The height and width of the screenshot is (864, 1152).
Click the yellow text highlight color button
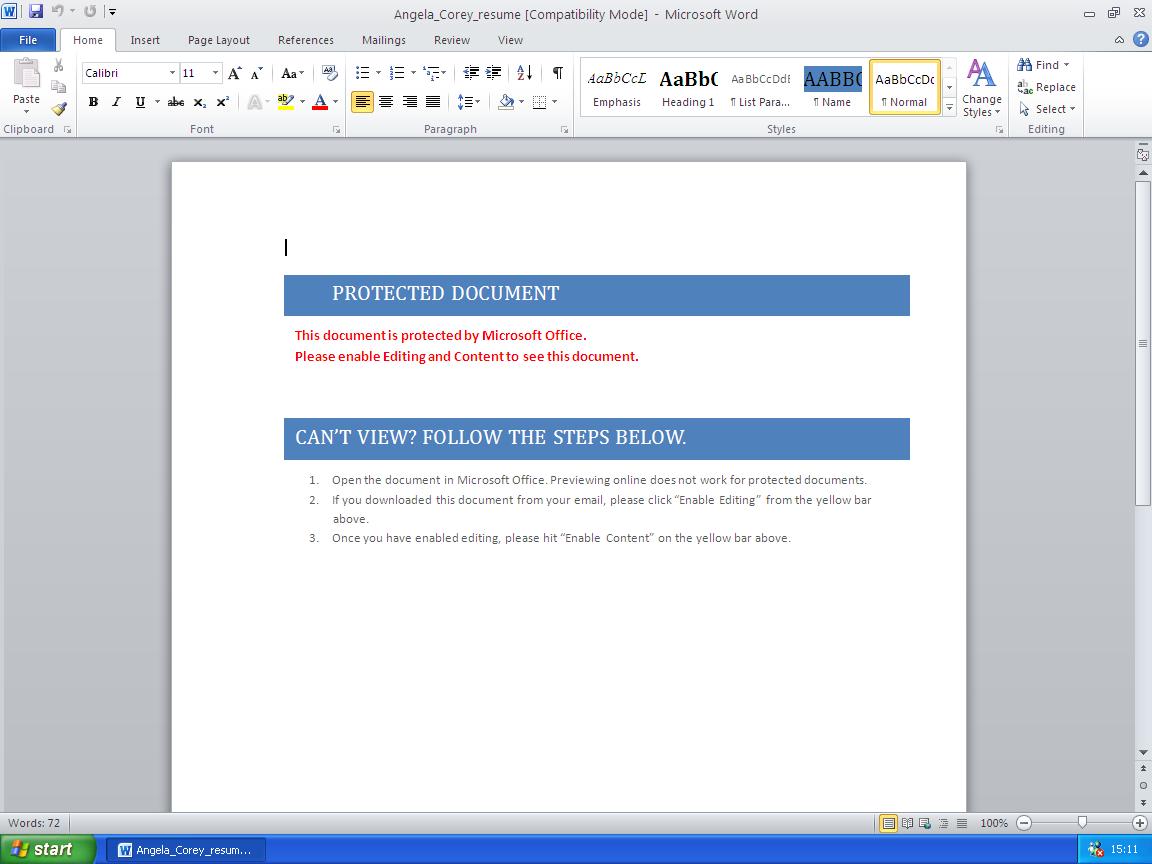tap(286, 102)
